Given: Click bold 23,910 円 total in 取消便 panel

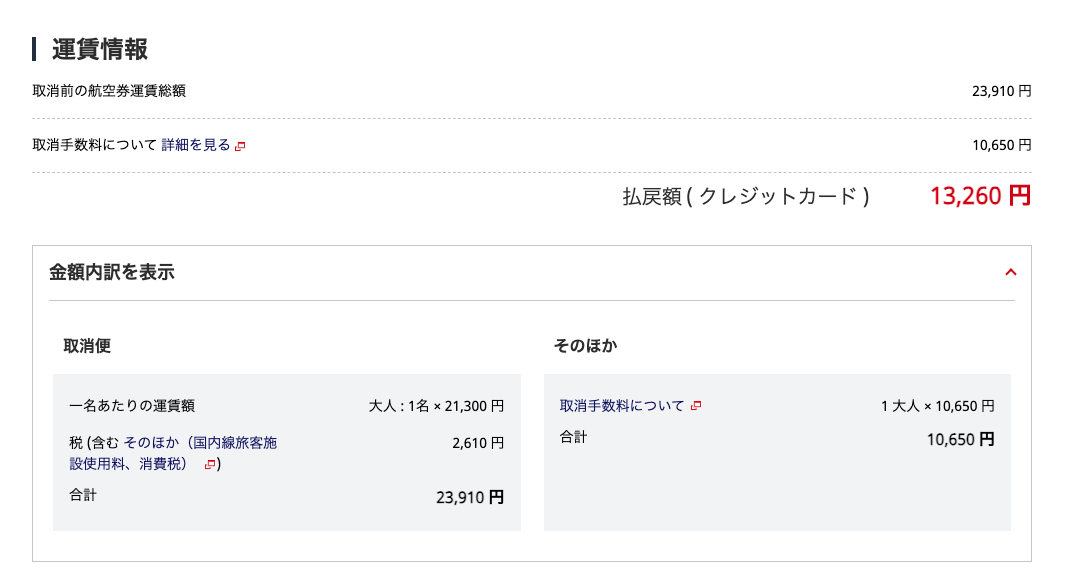Looking at the screenshot, I should click(470, 496).
